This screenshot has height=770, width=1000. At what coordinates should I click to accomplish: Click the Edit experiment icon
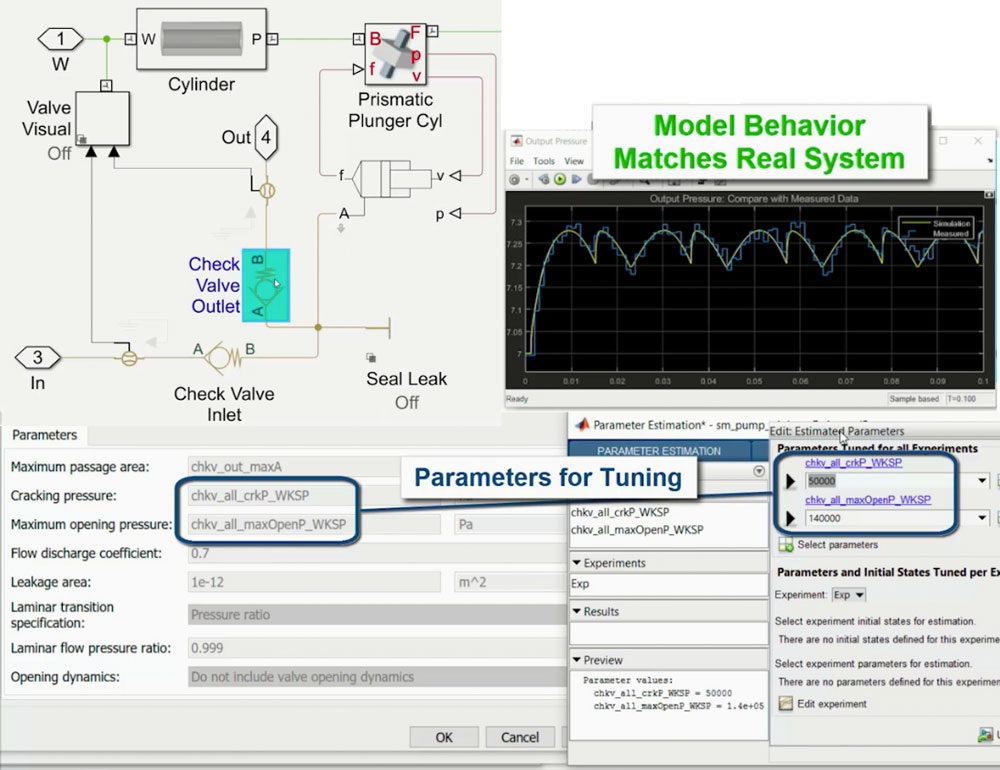(x=788, y=703)
